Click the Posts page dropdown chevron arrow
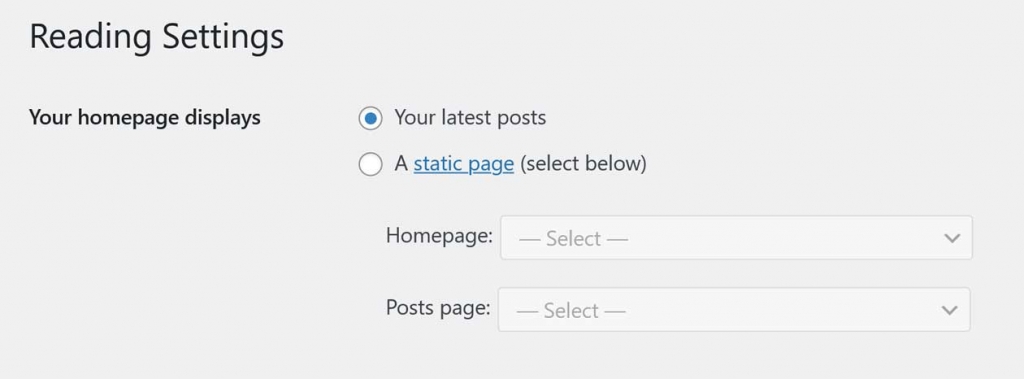Image resolution: width=1024 pixels, height=379 pixels. 950,310
